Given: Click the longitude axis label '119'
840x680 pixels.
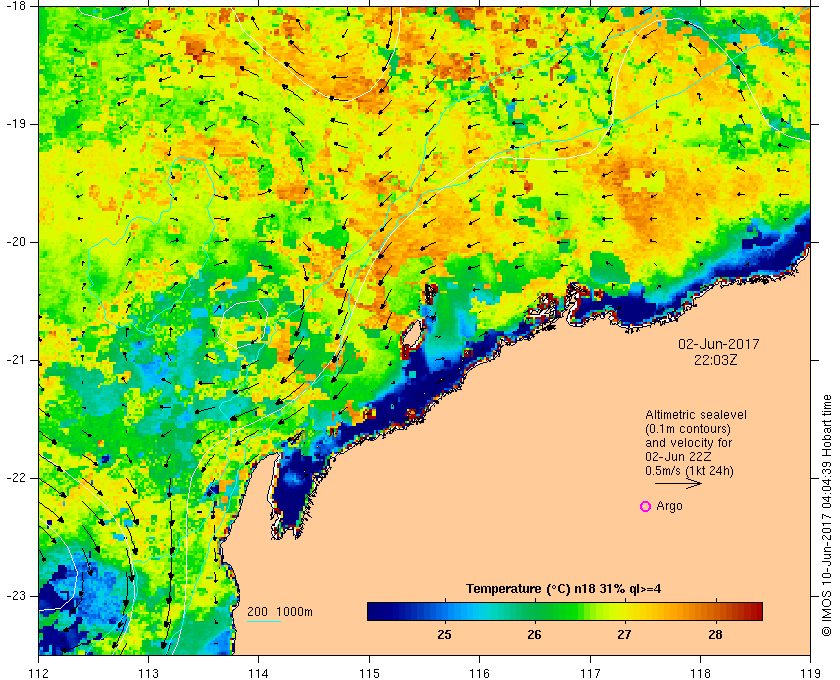Looking at the screenshot, I should 811,673.
